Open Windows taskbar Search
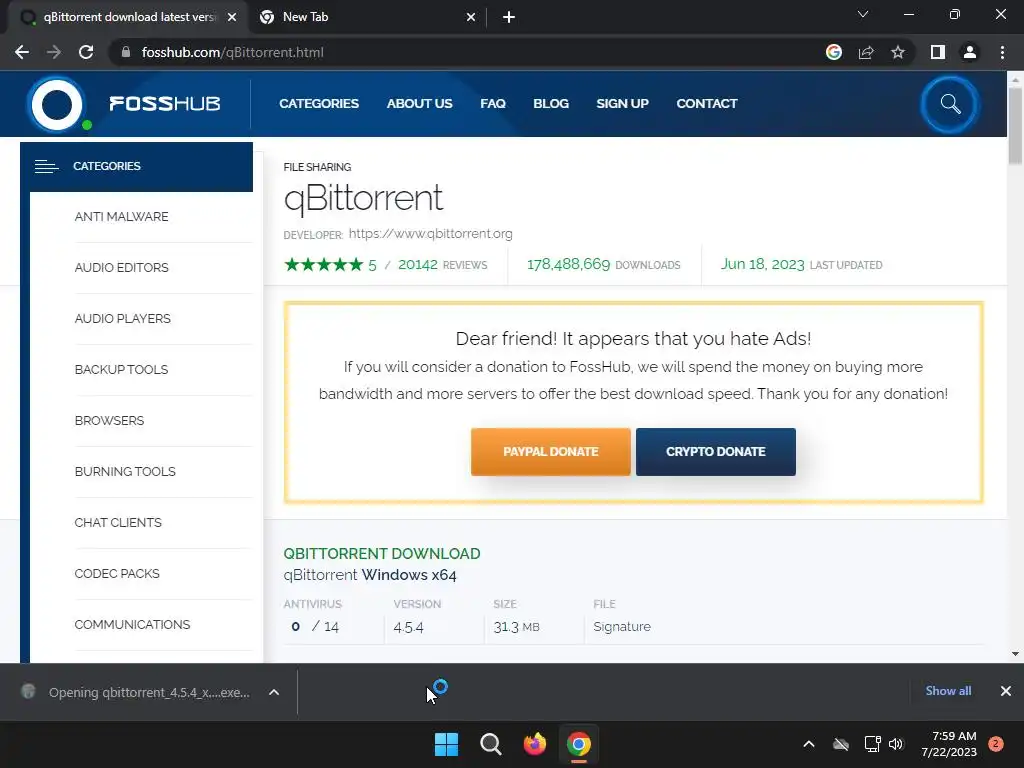This screenshot has height=768, width=1024. click(490, 744)
